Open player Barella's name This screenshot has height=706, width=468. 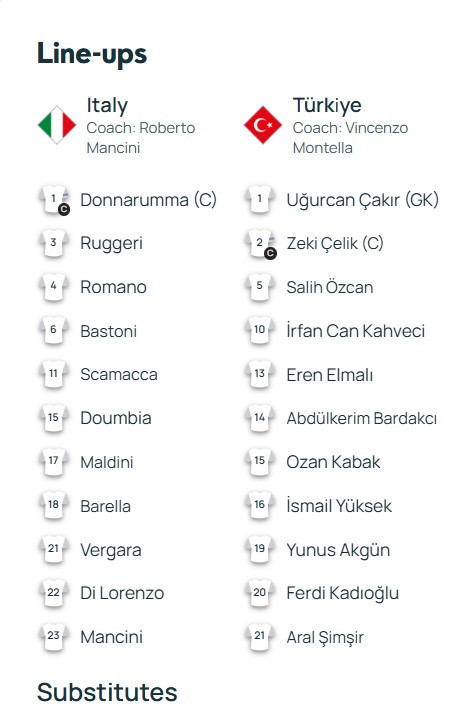105,506
